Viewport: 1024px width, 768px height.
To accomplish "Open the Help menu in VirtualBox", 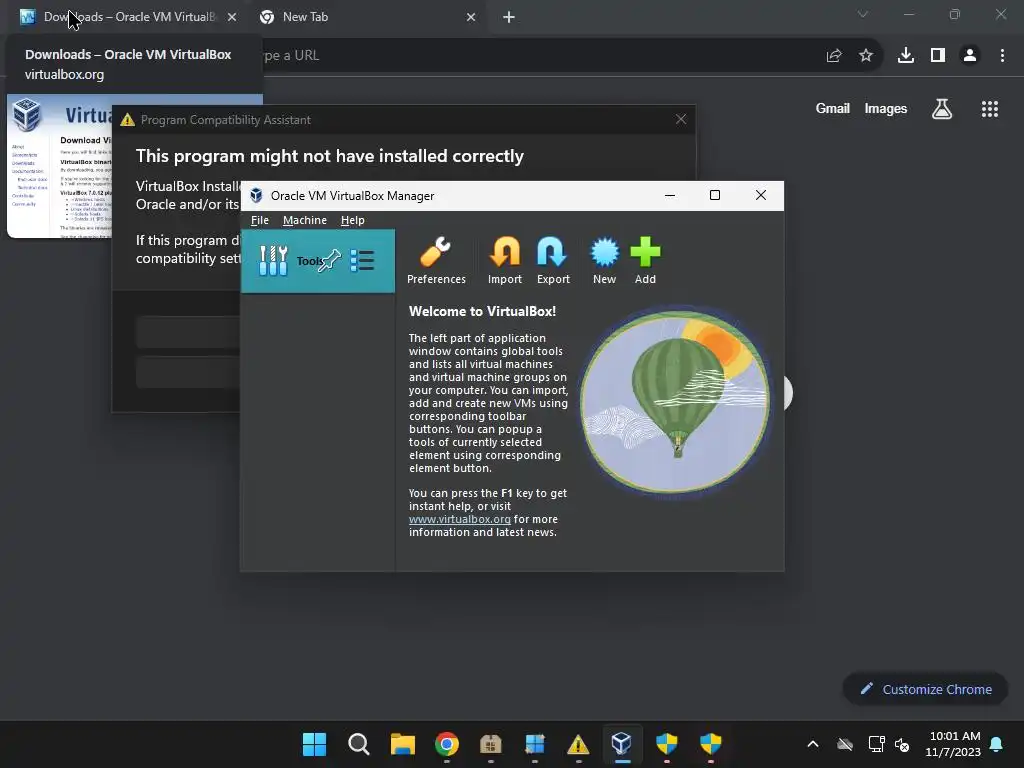I will tap(353, 220).
